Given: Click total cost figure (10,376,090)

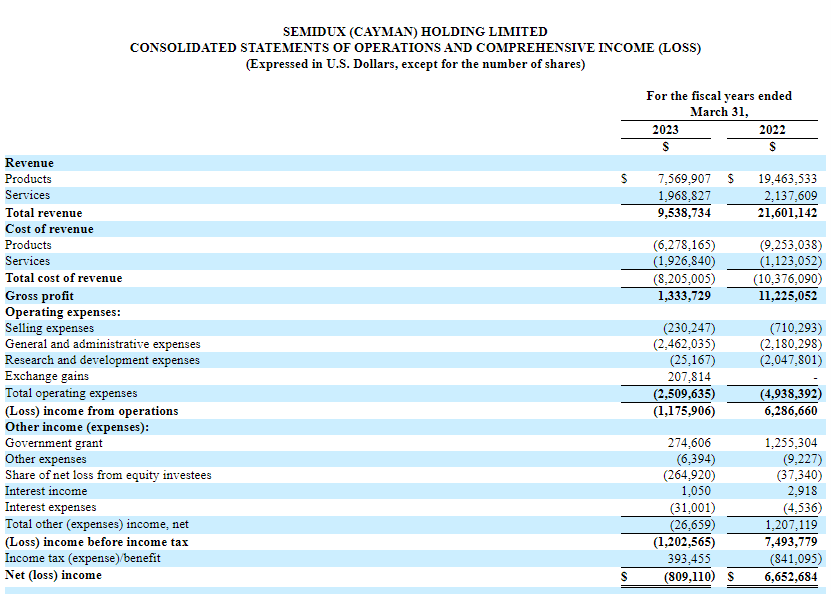Looking at the screenshot, I should pyautogui.click(x=788, y=279).
